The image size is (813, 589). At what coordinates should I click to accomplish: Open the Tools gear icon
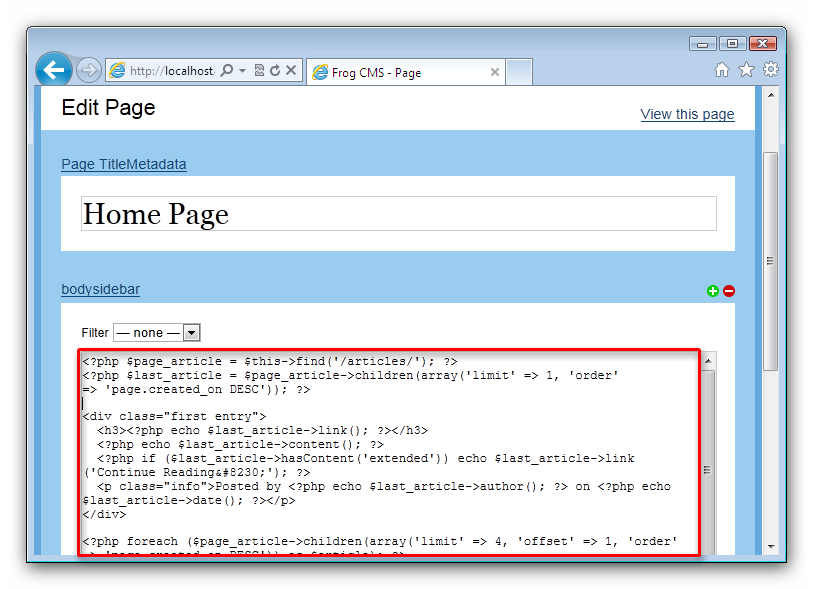click(770, 70)
